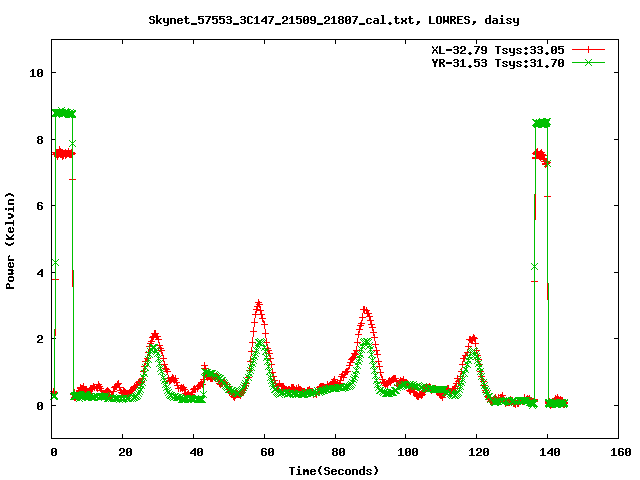Click the y-axis tick label 2
The height and width of the screenshot is (480, 640).
coord(40,339)
